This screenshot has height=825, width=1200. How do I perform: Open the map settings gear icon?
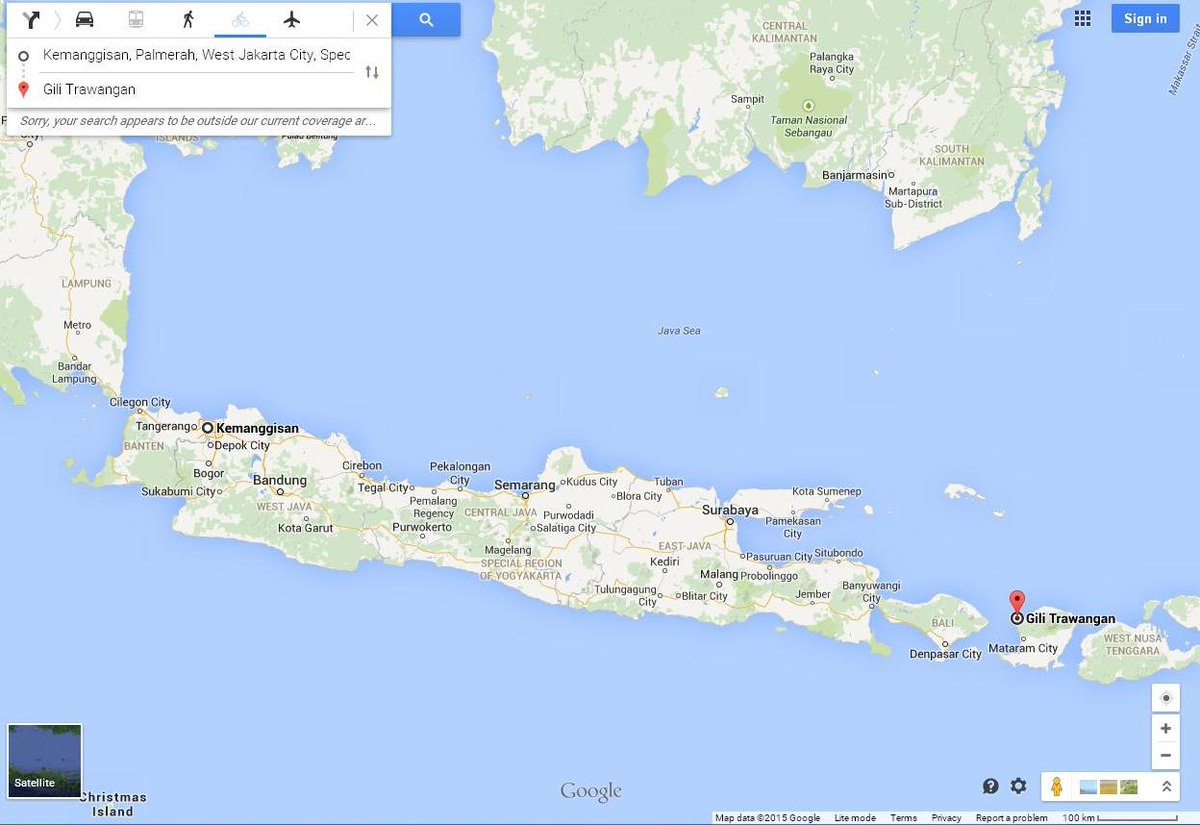tap(1017, 786)
